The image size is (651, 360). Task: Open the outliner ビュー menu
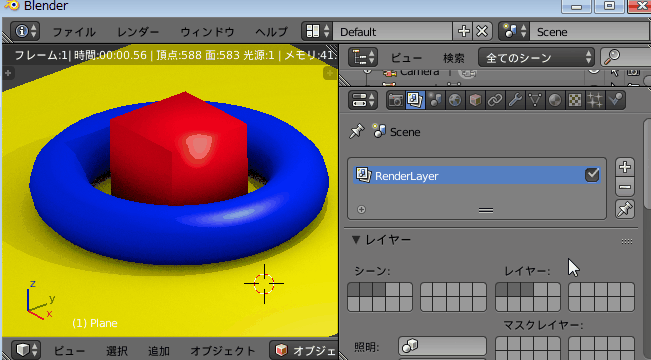tap(406, 58)
